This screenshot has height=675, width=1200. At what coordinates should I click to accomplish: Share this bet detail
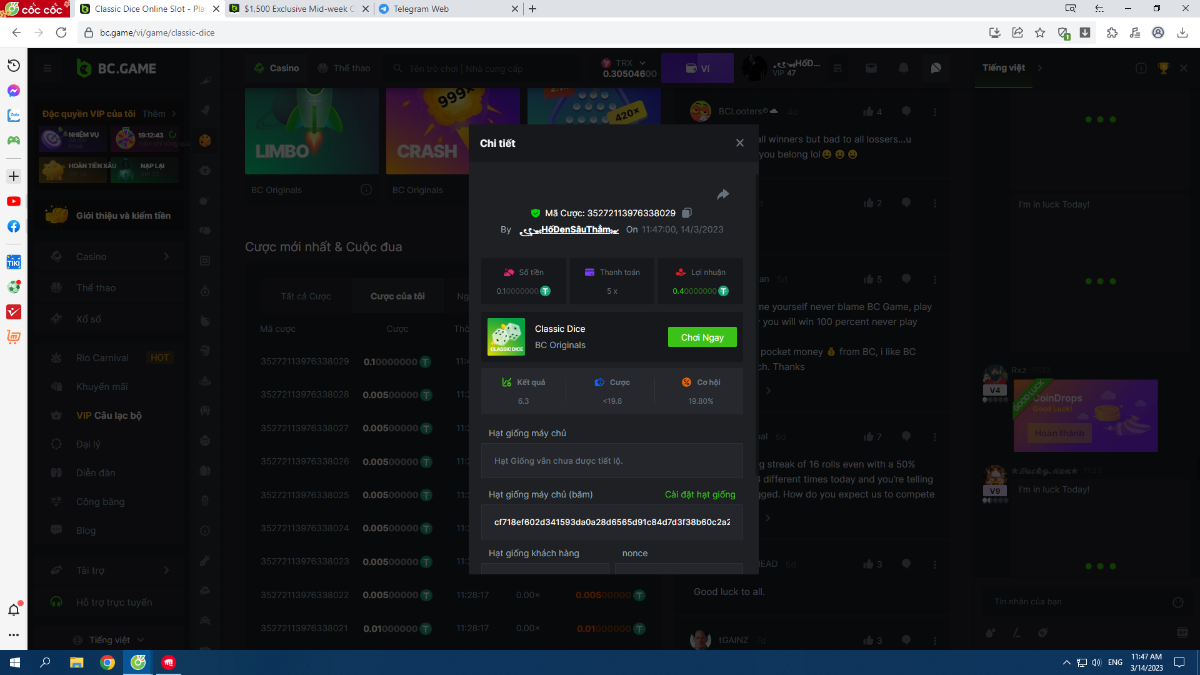tap(723, 194)
